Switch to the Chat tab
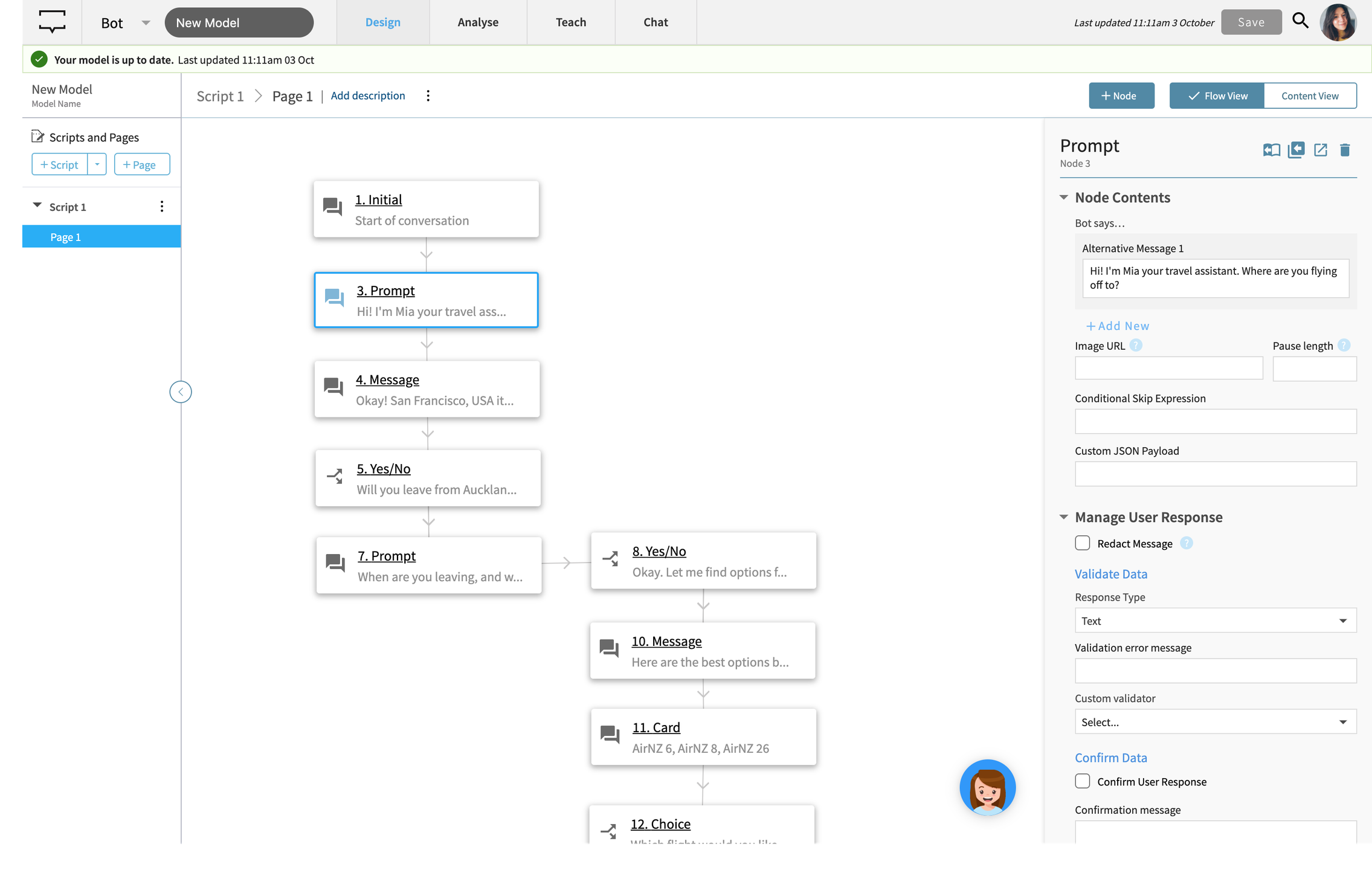This screenshot has width=1372, height=870. [x=655, y=22]
